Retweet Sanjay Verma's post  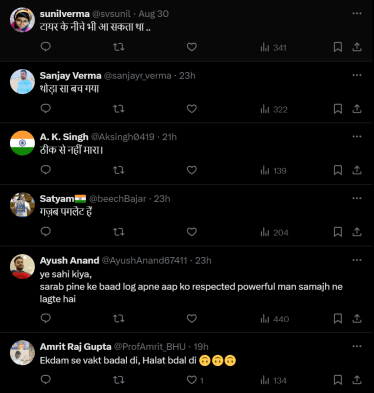[x=119, y=109]
